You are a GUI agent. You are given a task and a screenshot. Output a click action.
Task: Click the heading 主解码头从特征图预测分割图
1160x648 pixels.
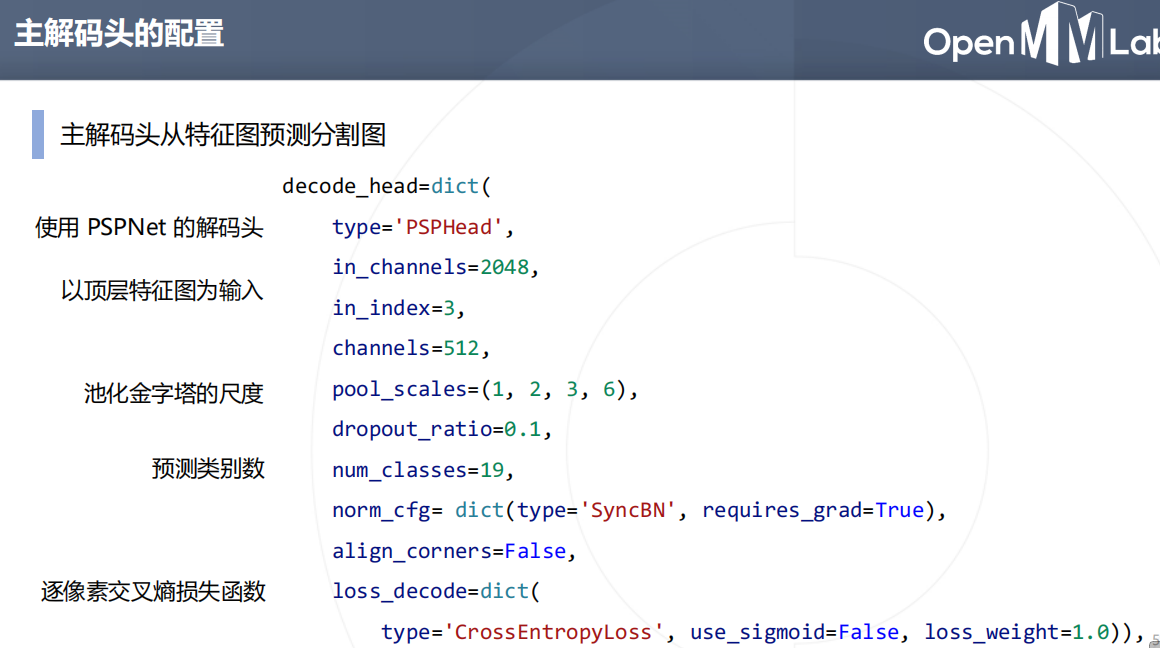point(223,135)
